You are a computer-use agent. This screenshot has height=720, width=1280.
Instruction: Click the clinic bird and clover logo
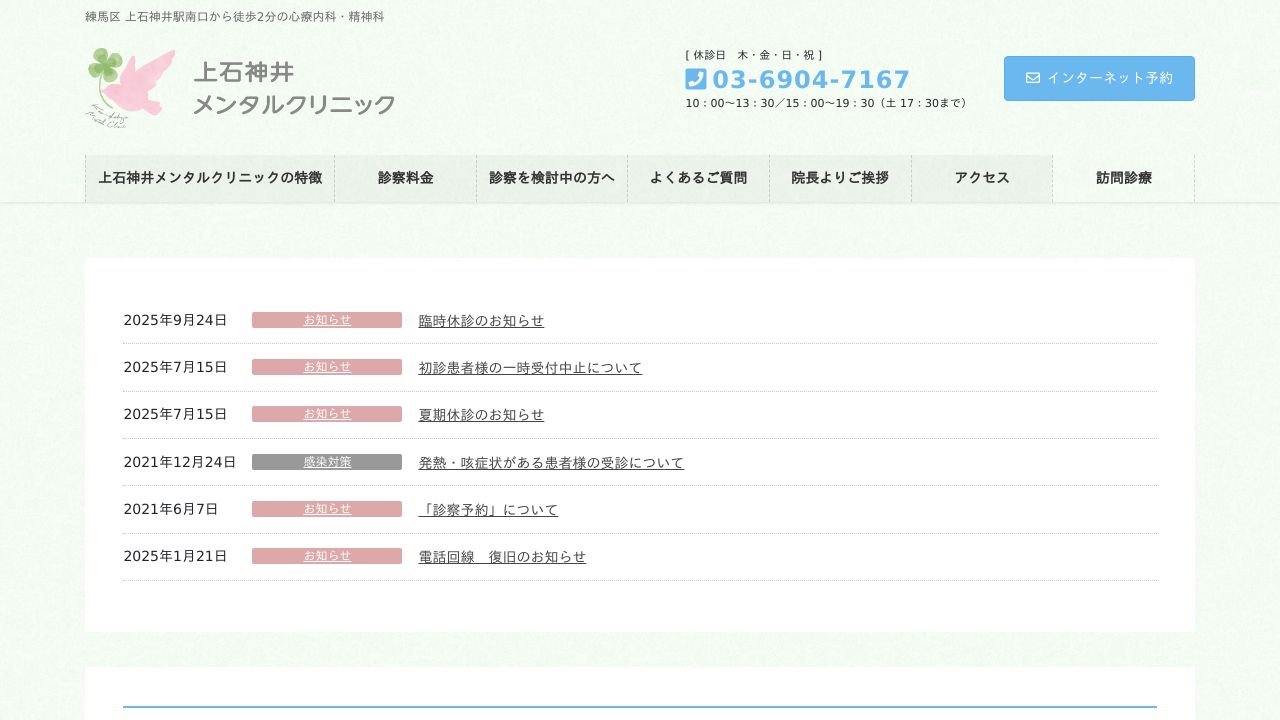[x=131, y=88]
